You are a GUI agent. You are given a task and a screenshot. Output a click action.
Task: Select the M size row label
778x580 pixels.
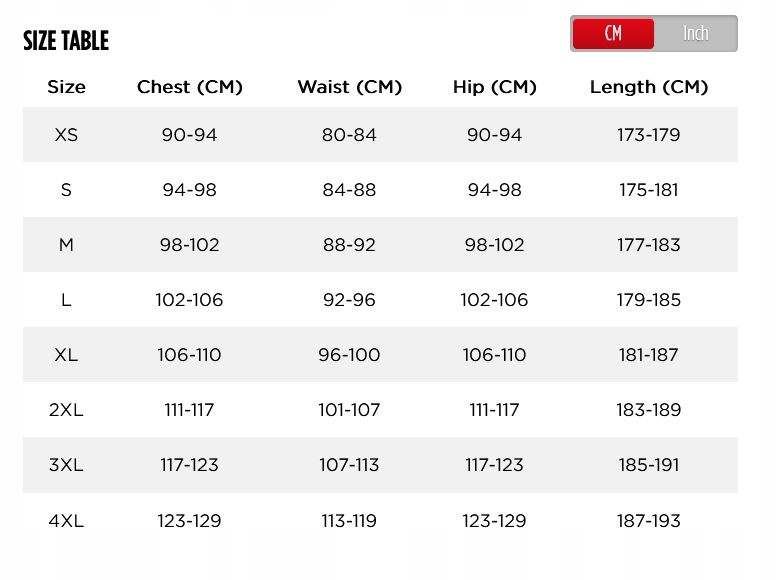pos(66,245)
